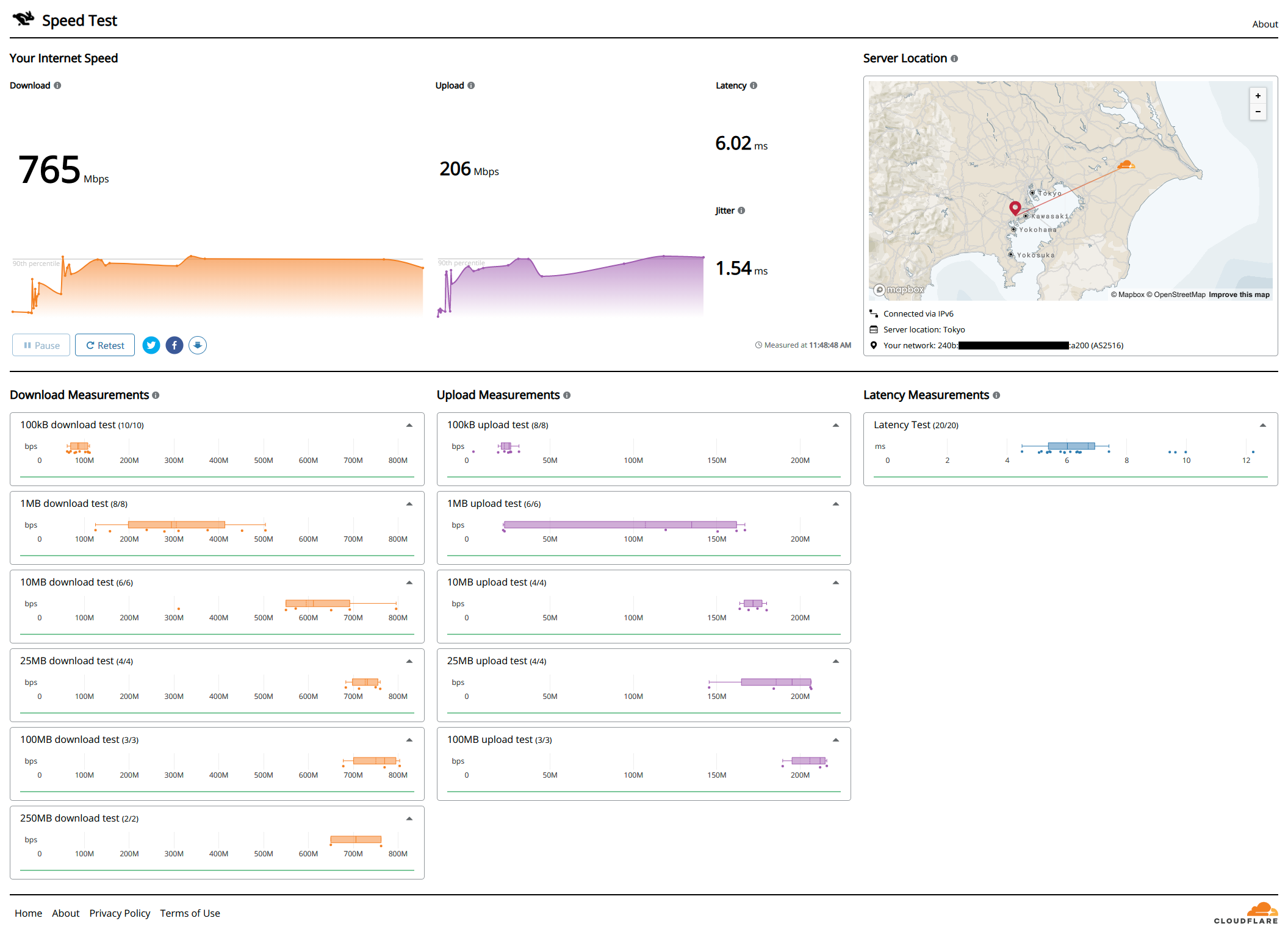This screenshot has height=935, width=1288.
Task: Click the Retest button
Action: 105,345
